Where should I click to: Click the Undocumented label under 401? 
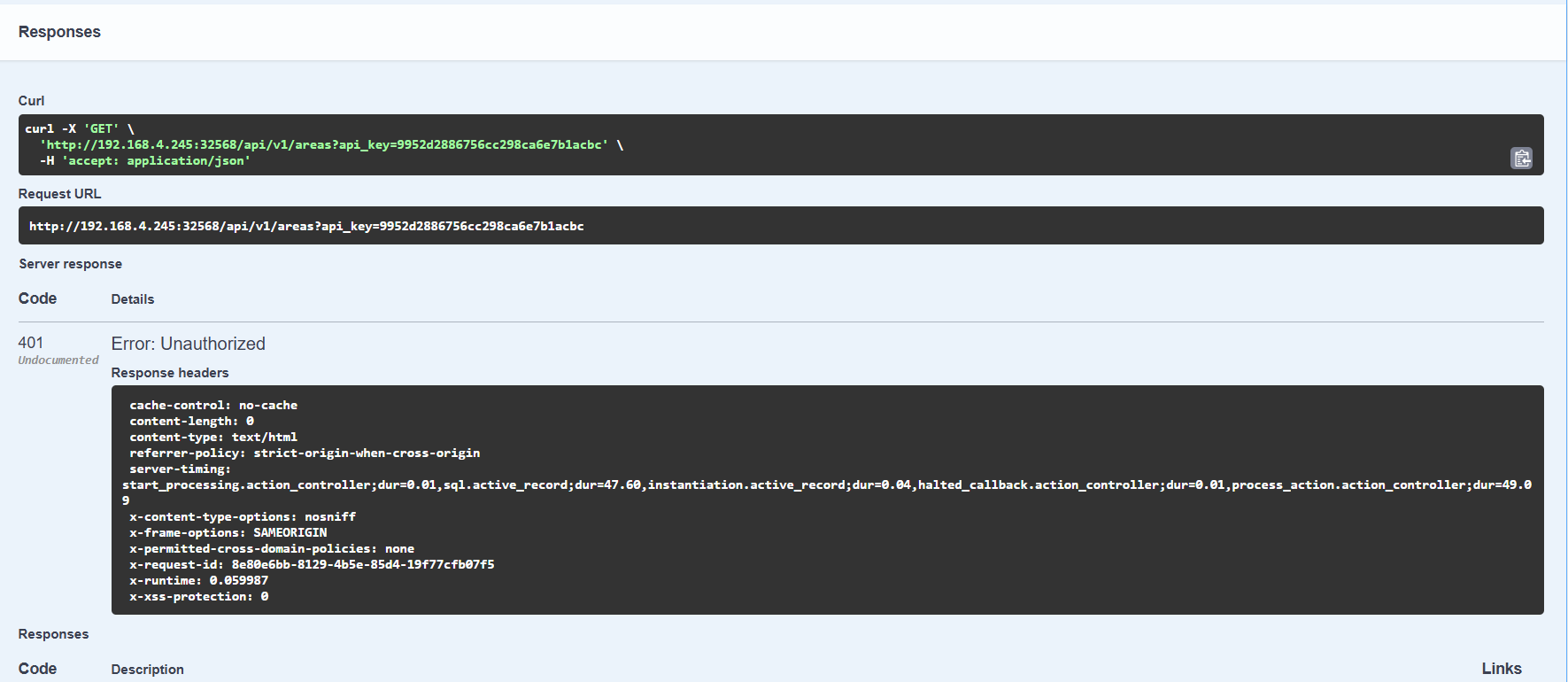(58, 360)
